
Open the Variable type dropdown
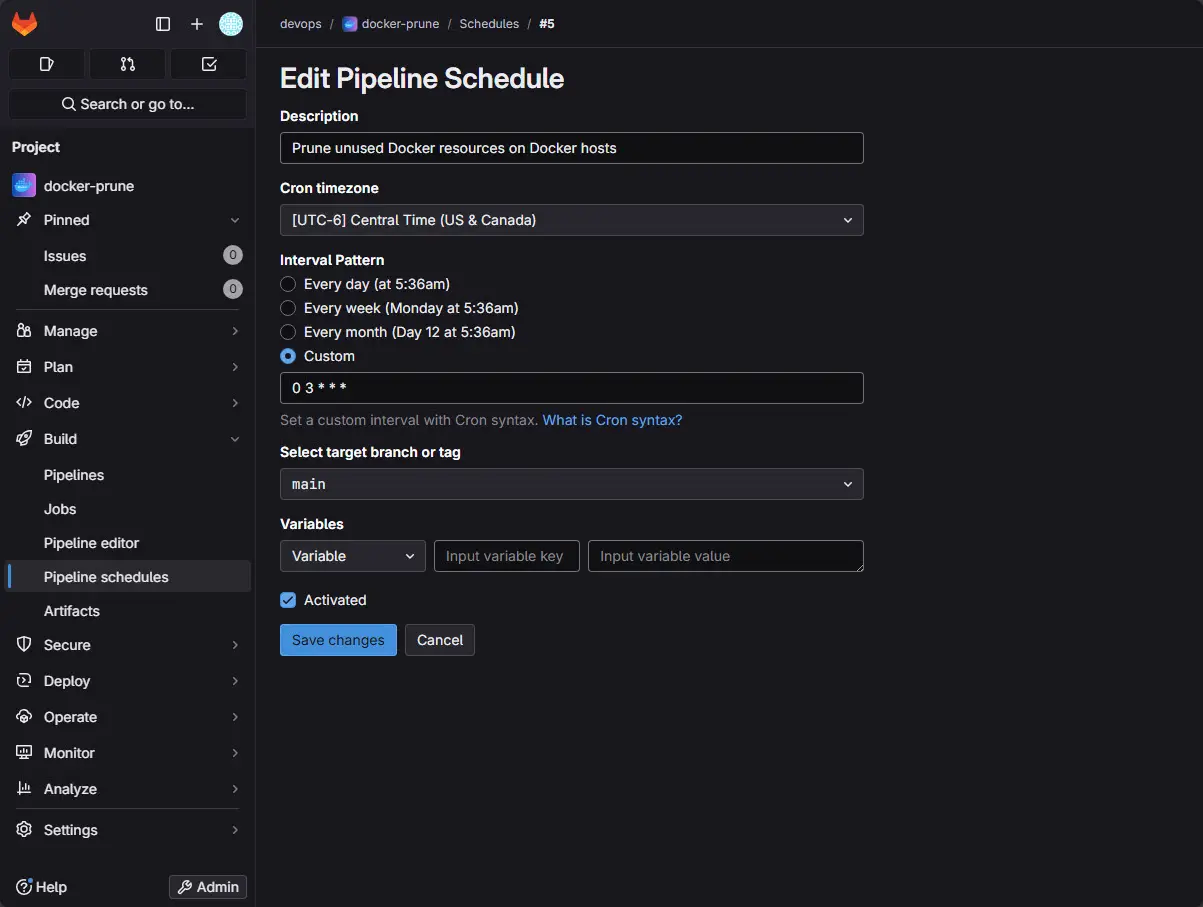tap(352, 556)
